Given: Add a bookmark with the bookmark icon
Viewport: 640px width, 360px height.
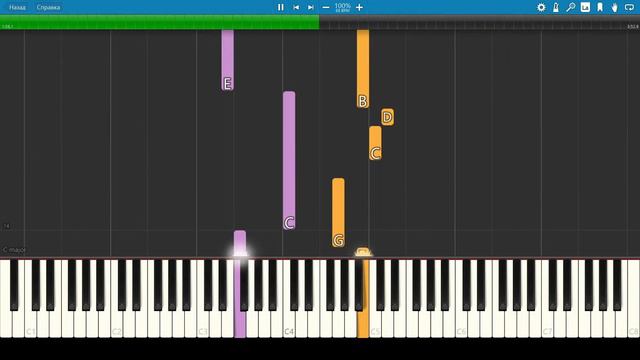Looking at the screenshot, I should coord(600,7).
